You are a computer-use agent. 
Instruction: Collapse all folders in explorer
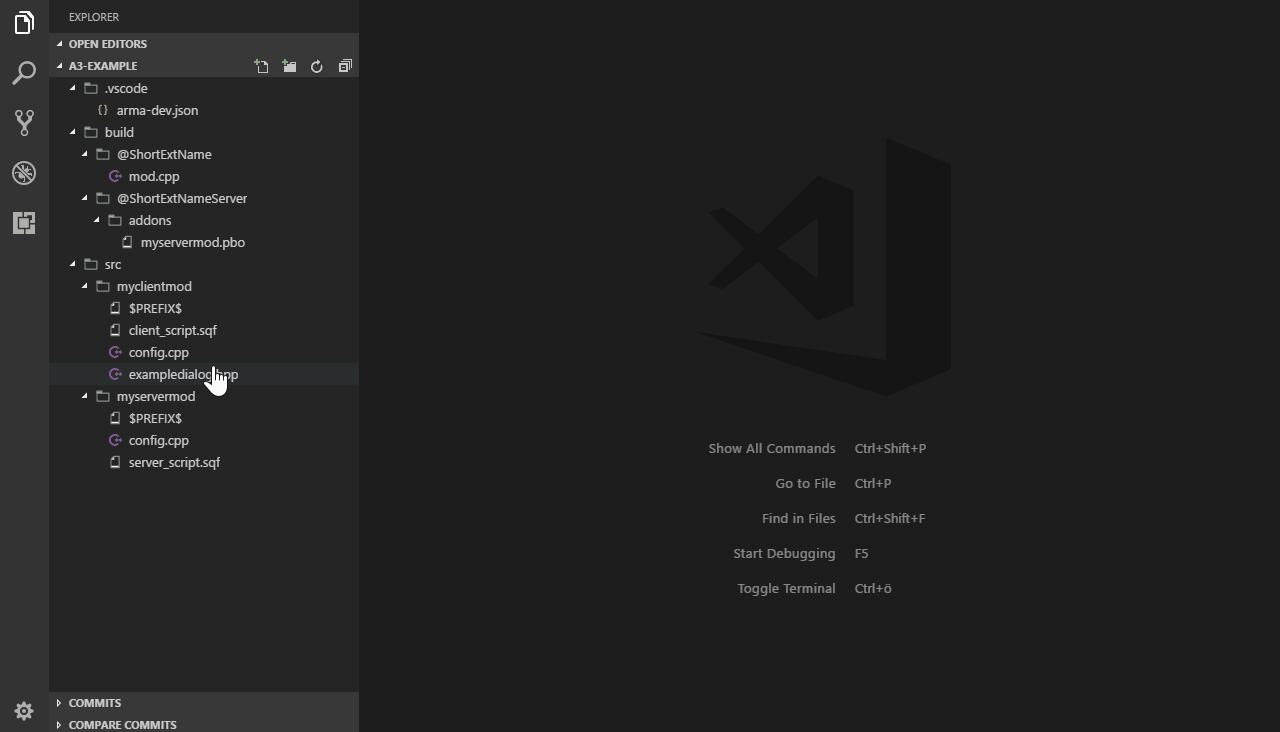coord(345,66)
